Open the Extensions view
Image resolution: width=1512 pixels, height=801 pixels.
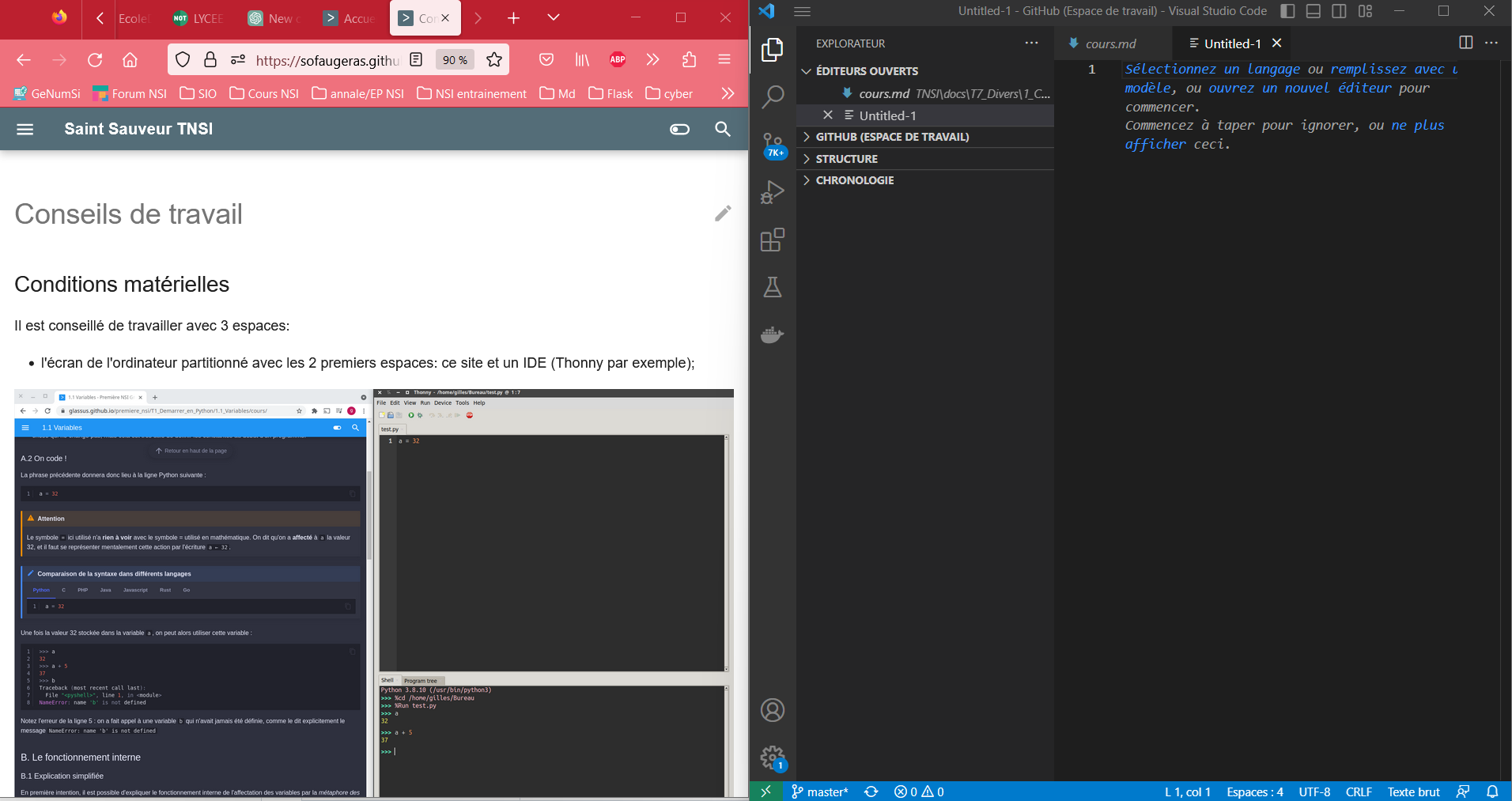(x=772, y=240)
